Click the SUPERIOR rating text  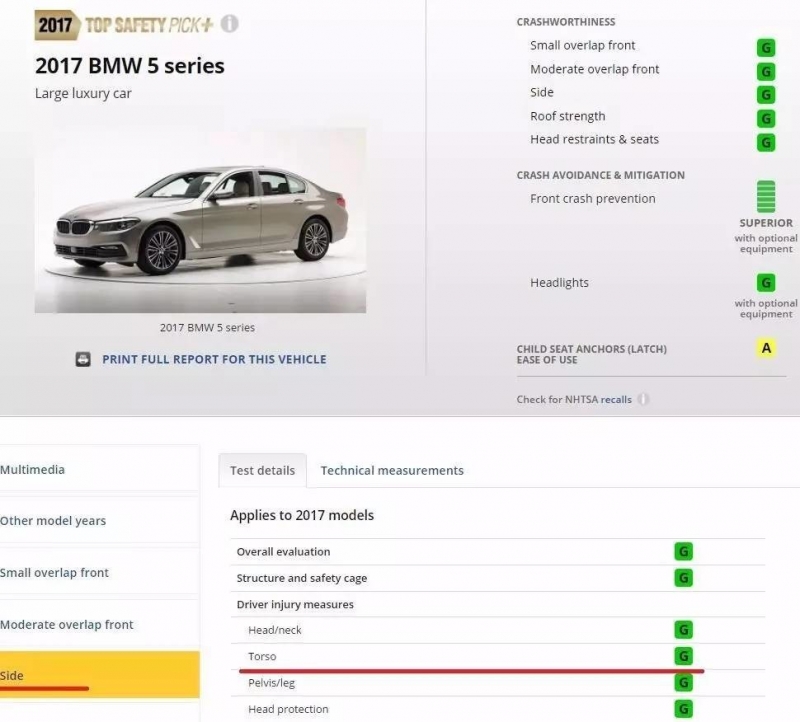coord(766,223)
